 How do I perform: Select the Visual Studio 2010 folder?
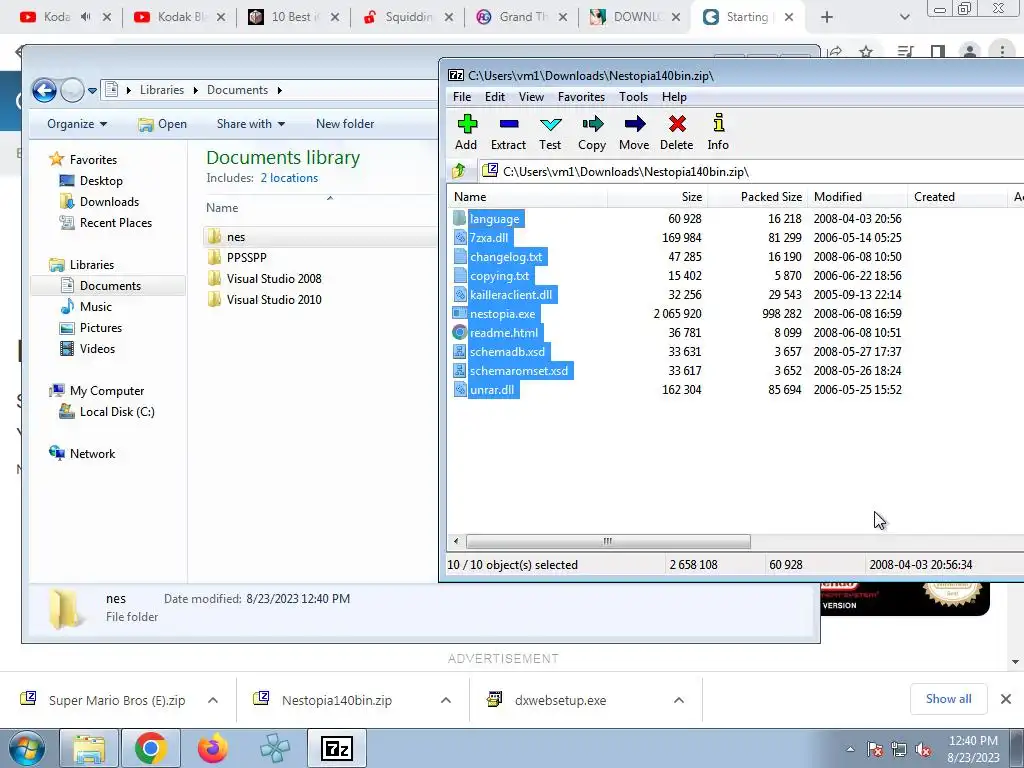pyautogui.click(x=274, y=300)
